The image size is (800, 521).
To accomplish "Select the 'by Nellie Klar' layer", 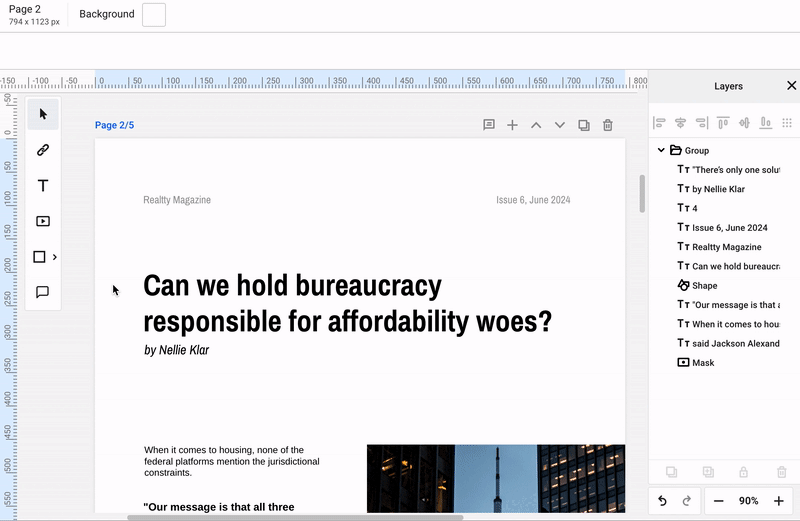I will pyautogui.click(x=711, y=189).
